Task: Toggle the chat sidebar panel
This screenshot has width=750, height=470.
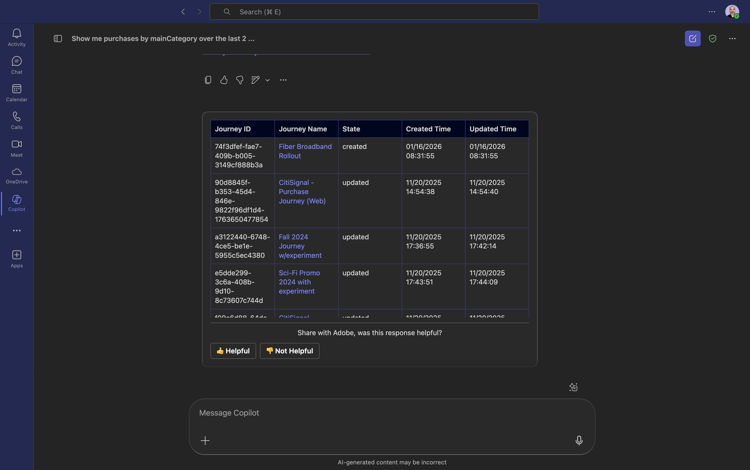Action: pyautogui.click(x=58, y=38)
